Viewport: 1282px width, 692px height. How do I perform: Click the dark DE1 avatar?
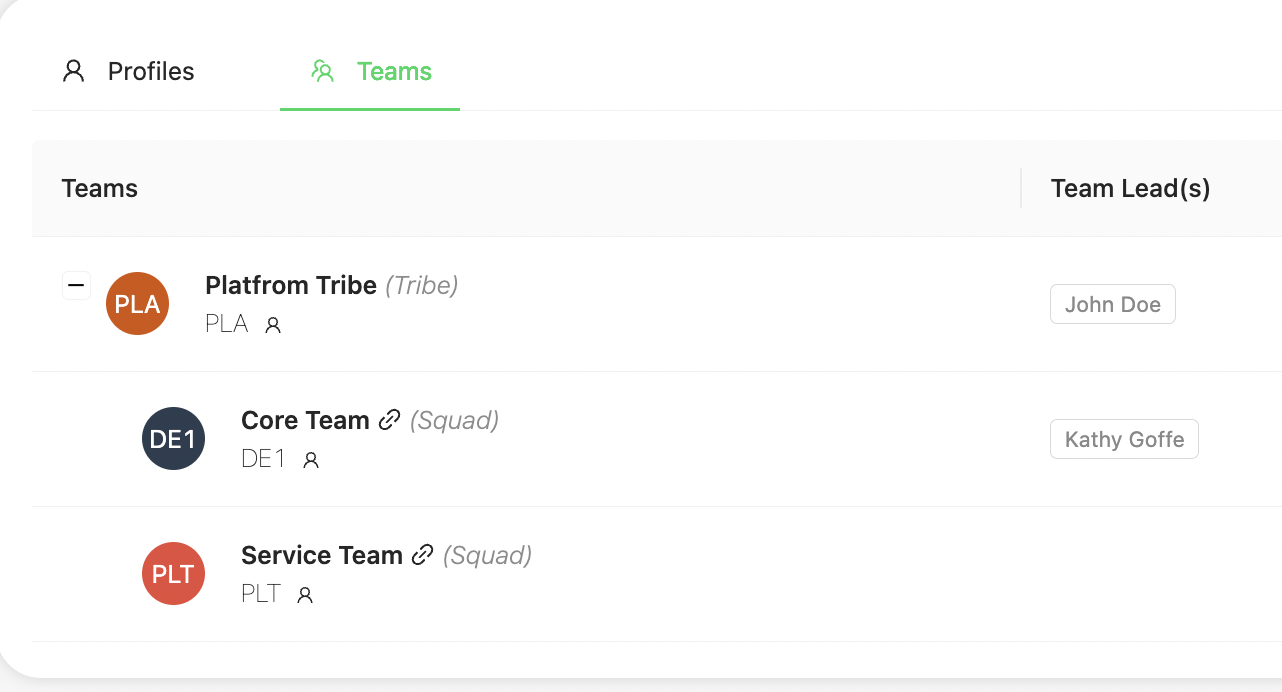(x=174, y=439)
